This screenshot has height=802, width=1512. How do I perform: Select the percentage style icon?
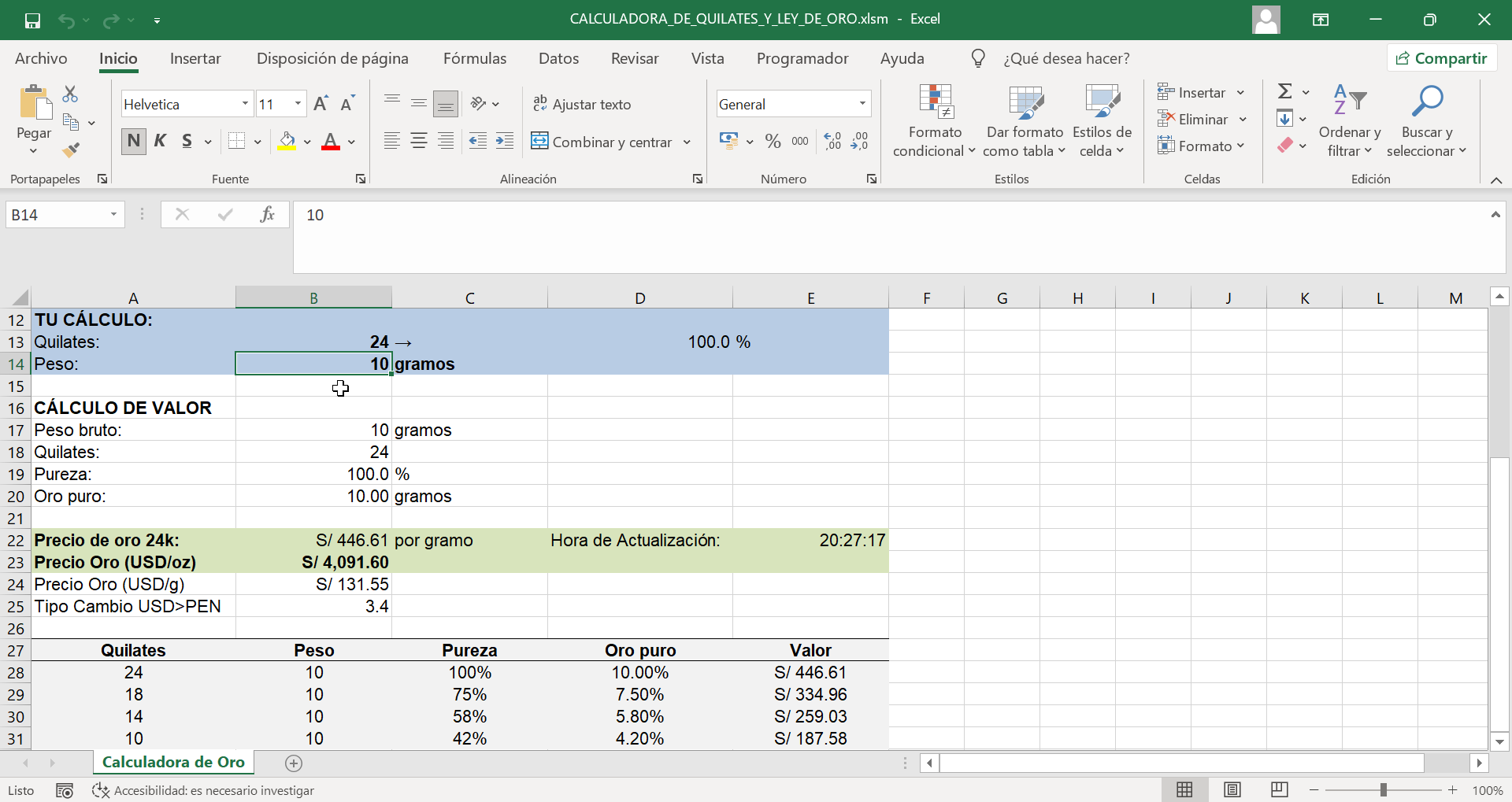773,141
